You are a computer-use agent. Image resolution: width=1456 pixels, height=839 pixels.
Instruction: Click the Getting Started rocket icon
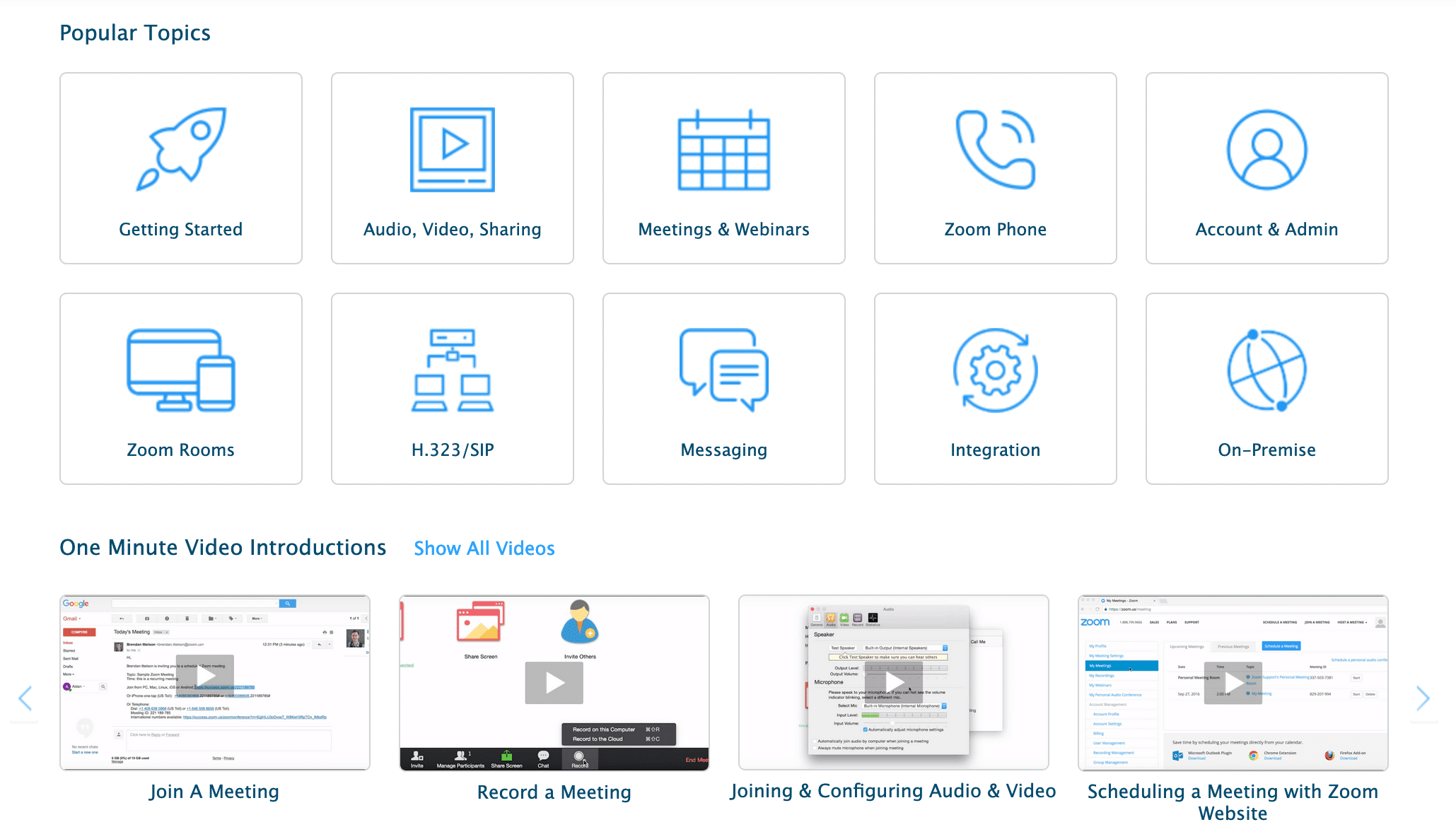click(181, 149)
